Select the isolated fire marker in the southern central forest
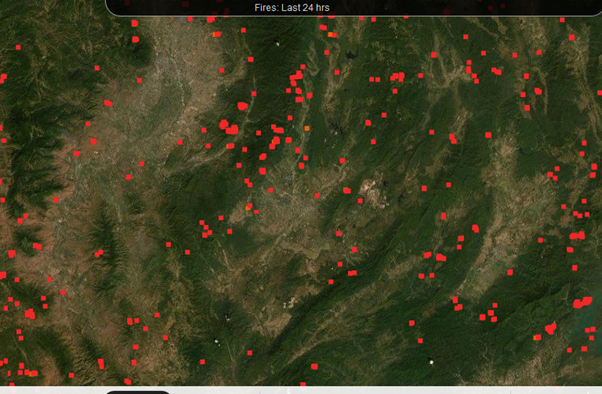Image resolution: width=602 pixels, height=394 pixels. click(x=314, y=367)
